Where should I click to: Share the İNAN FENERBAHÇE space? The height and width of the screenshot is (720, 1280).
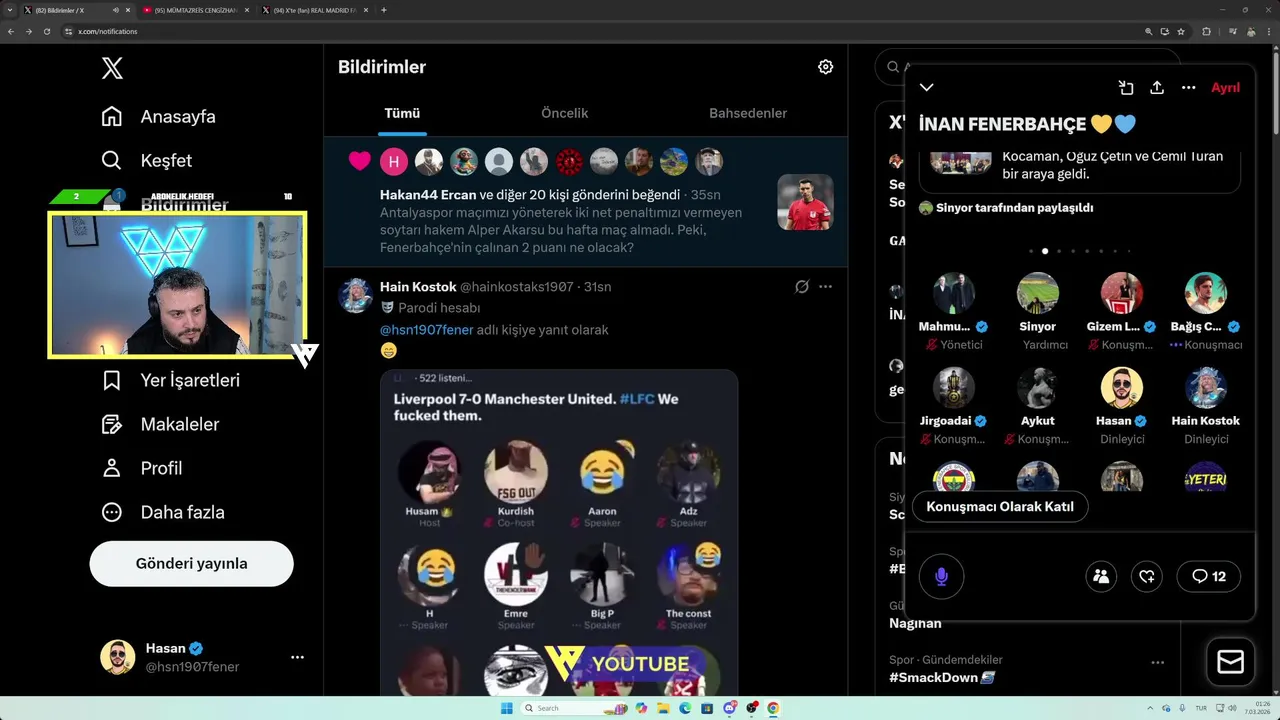[x=1157, y=87]
